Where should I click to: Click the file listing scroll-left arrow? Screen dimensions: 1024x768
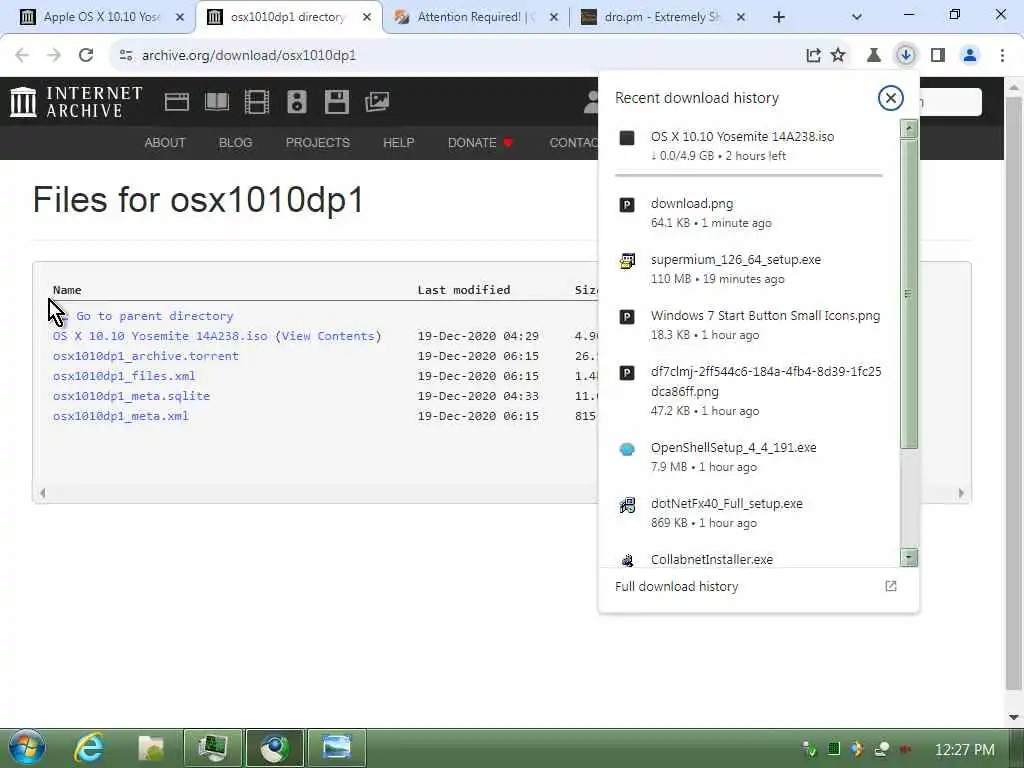point(42,493)
